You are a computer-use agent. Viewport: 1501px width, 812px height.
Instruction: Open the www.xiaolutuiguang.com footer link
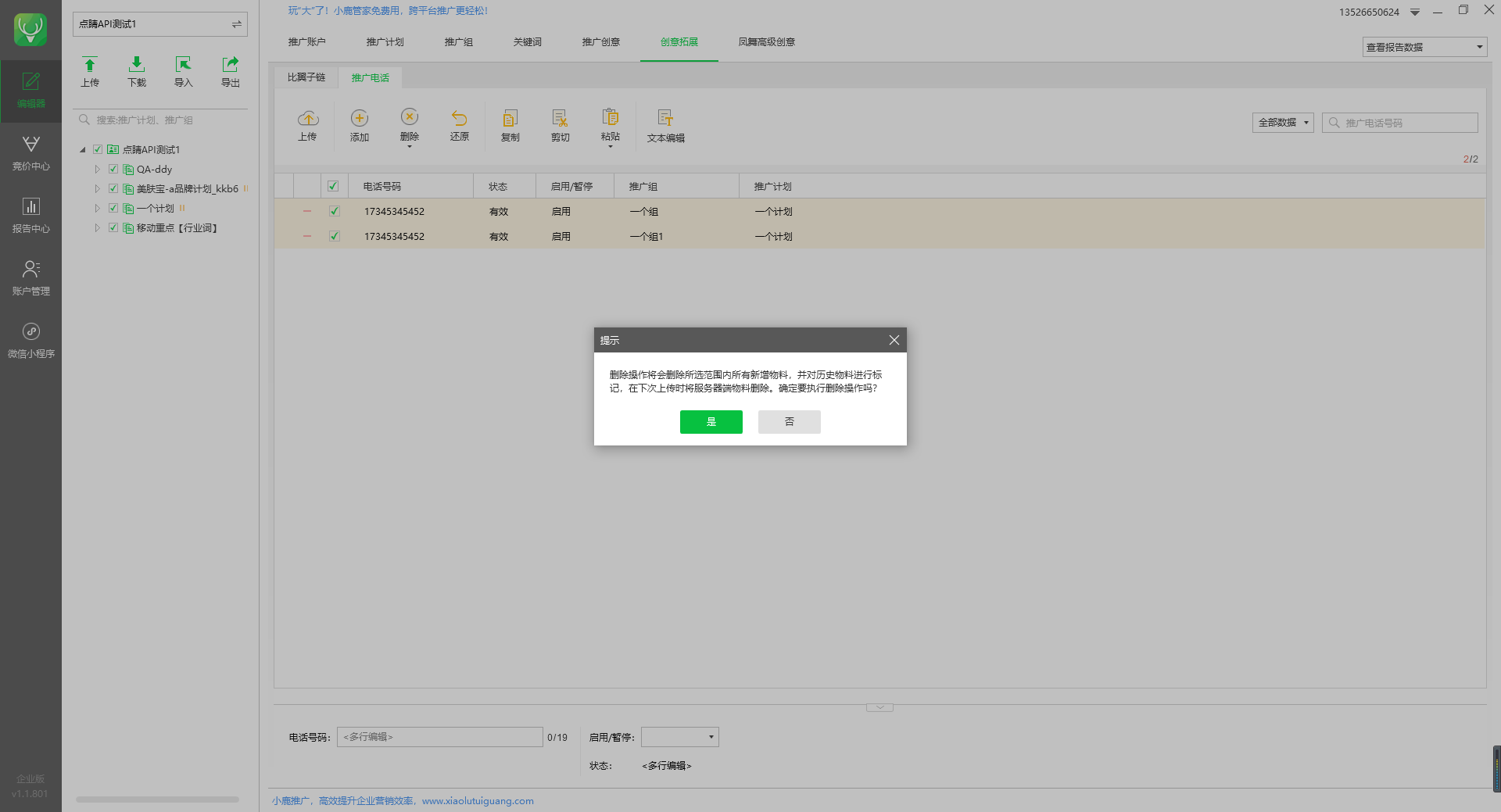(x=478, y=801)
